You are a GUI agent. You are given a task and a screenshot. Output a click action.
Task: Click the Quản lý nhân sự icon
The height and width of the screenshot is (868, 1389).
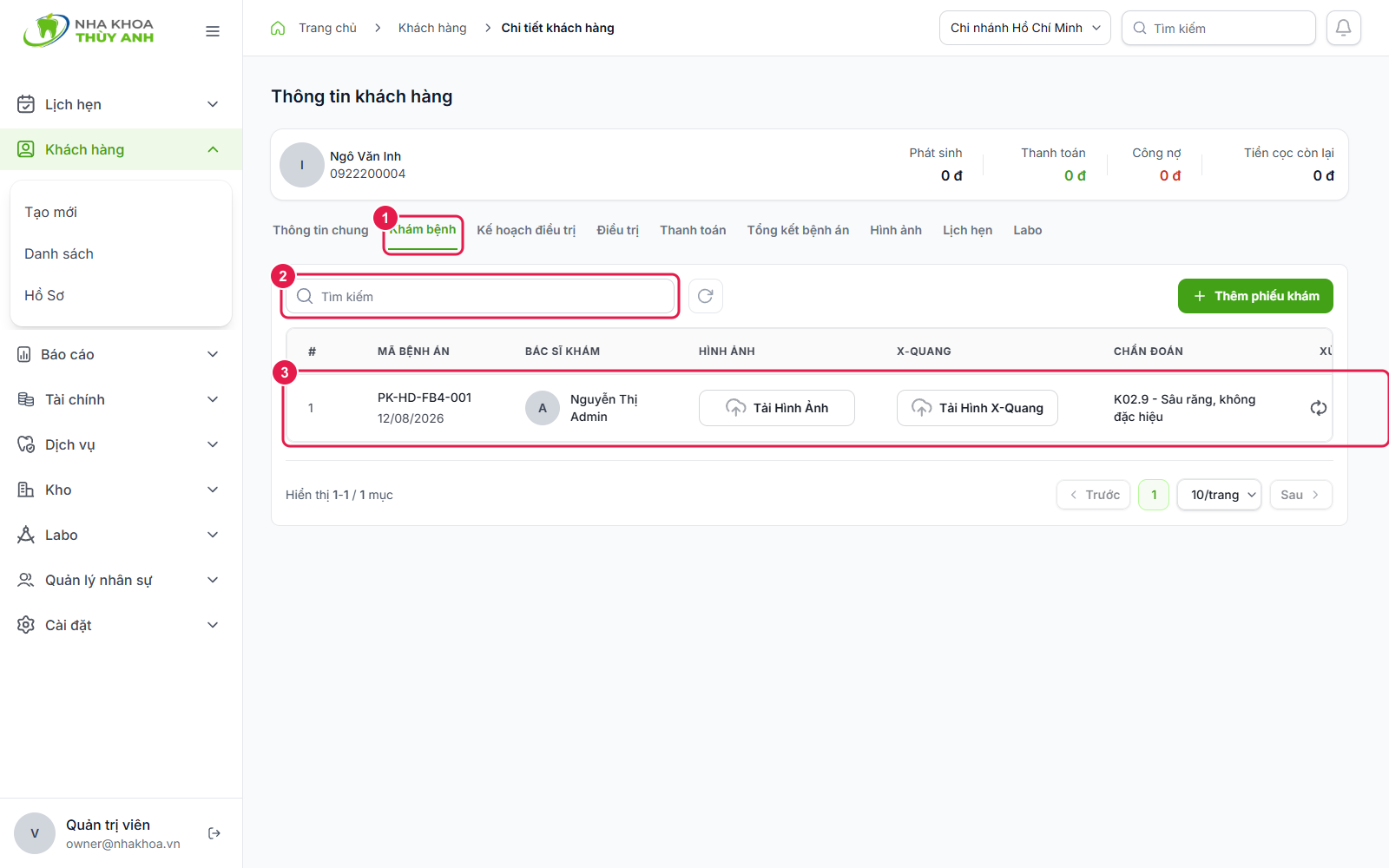(26, 580)
